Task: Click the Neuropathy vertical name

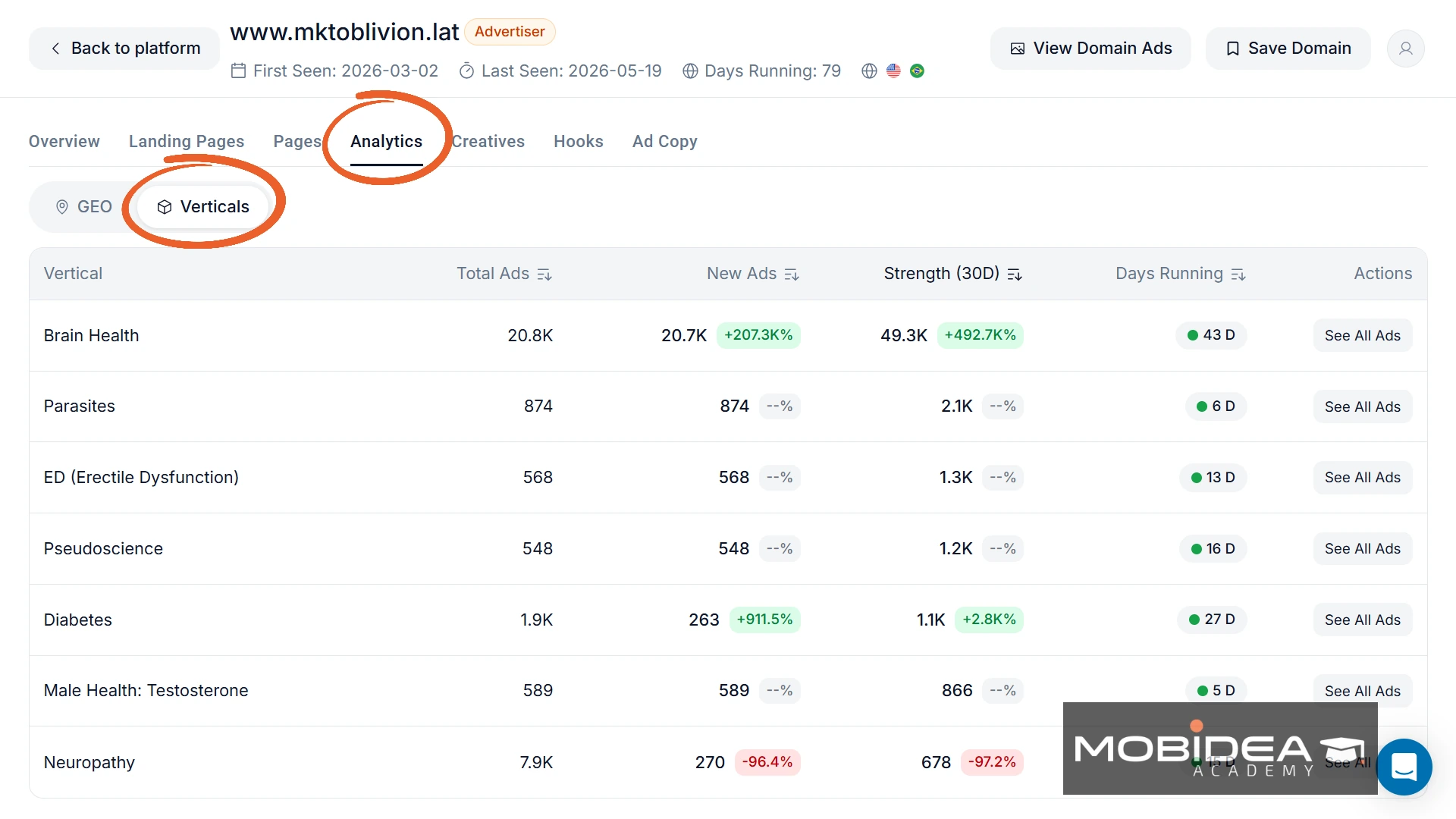Action: [89, 762]
